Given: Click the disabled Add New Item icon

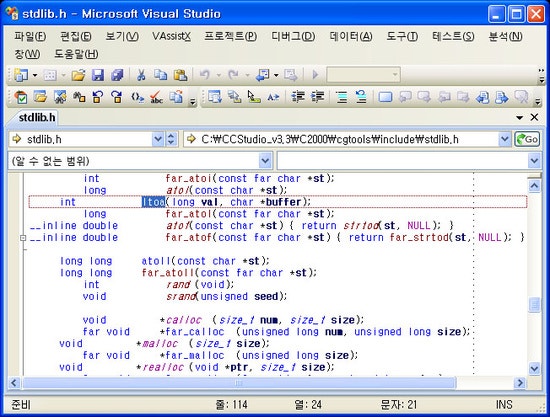Looking at the screenshot, I should pyautogui.click(x=50, y=75).
